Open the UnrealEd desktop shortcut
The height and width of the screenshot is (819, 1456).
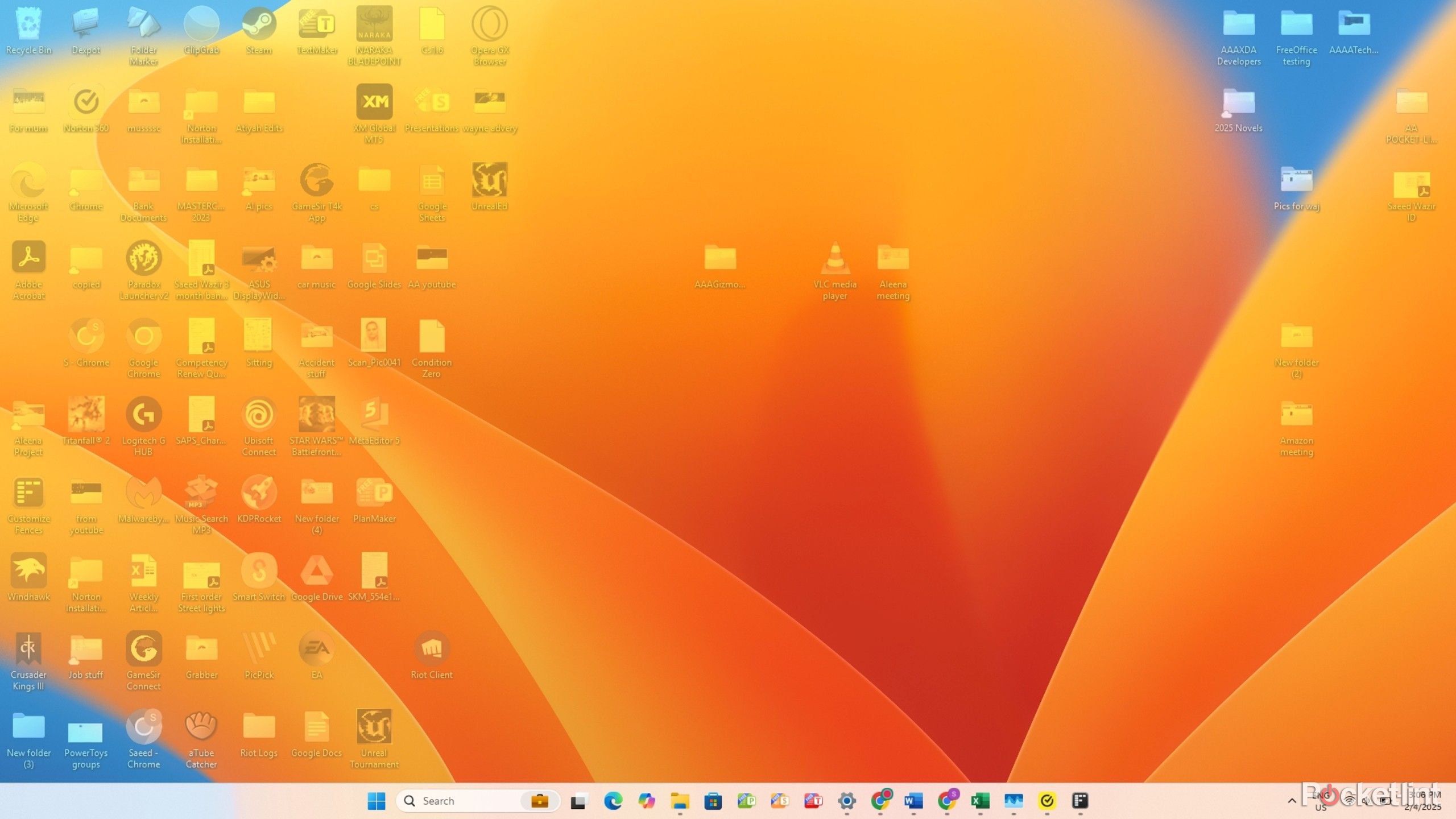(x=490, y=187)
